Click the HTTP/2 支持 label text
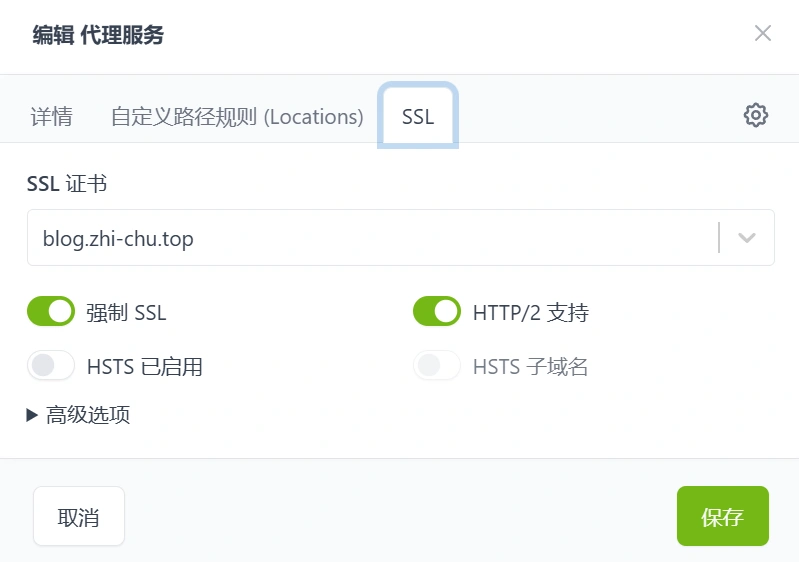Screen dimensions: 799x562 click(x=530, y=313)
